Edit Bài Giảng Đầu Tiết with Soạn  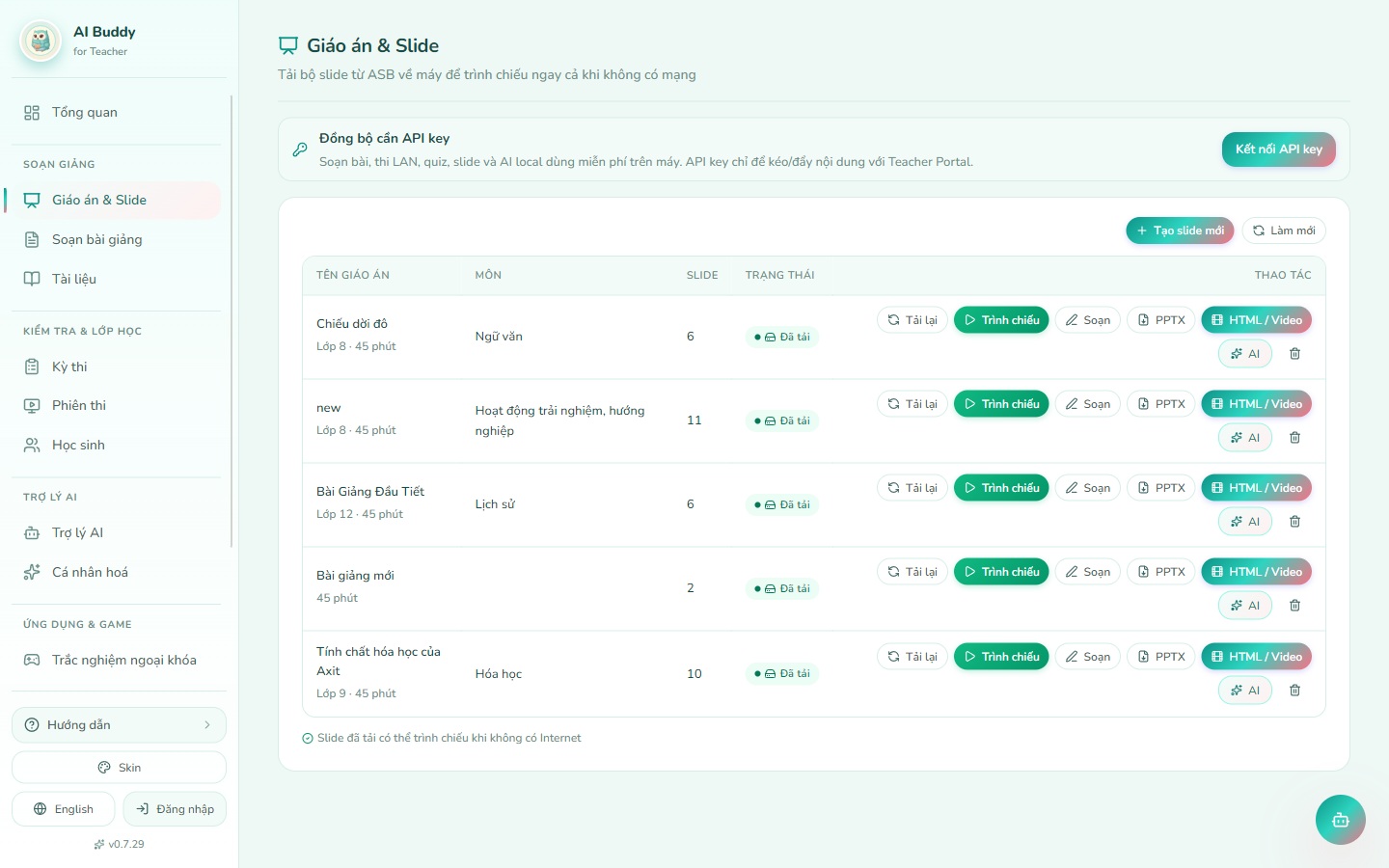point(1088,488)
